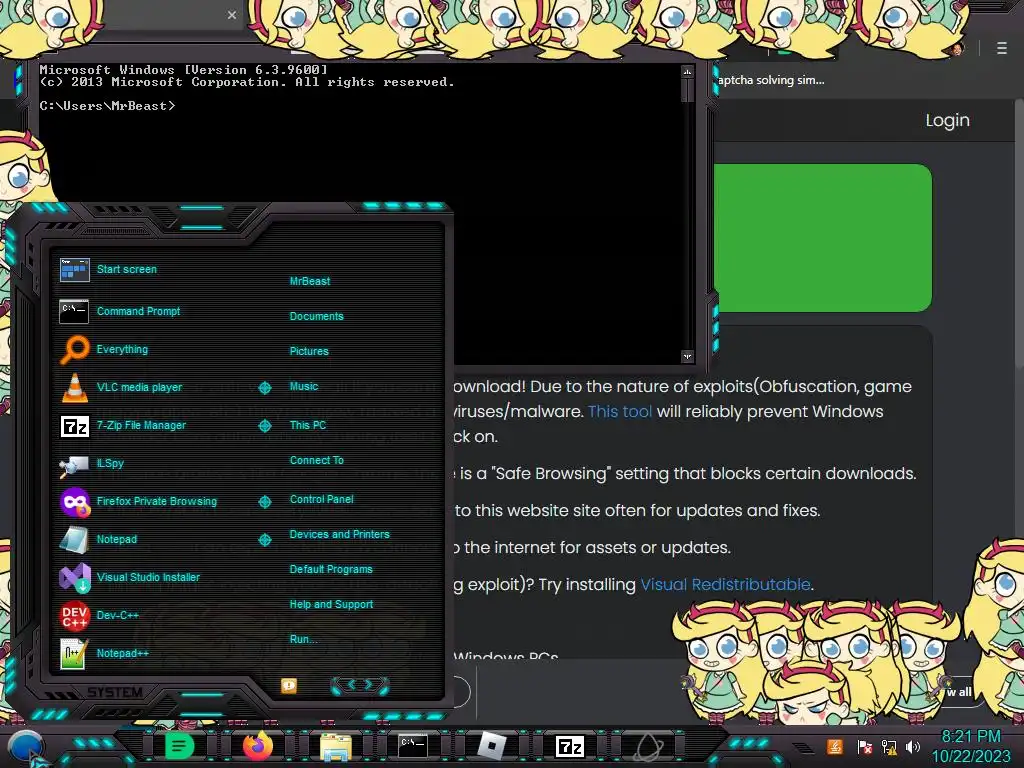Open Control Panel

[321, 499]
